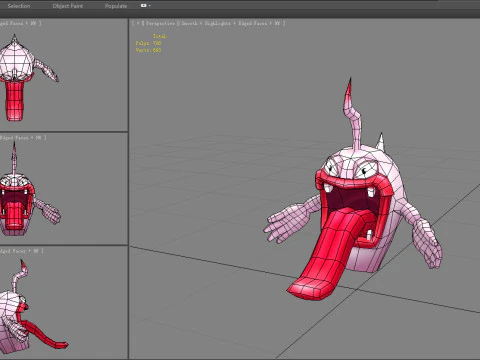Switch to the Object Paint tab

(x=68, y=6)
